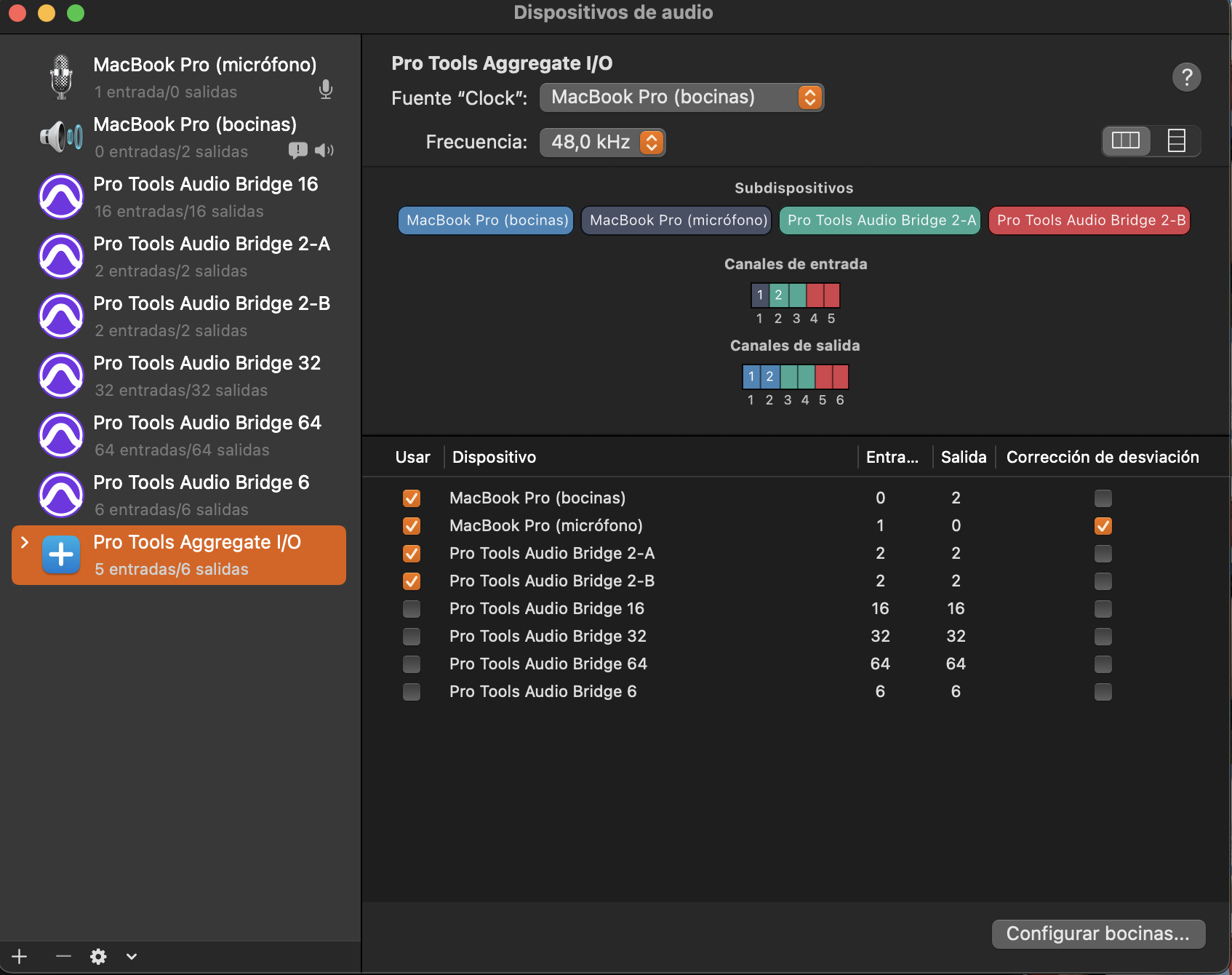
Task: Click the gear icon at the bottom
Action: 97,956
